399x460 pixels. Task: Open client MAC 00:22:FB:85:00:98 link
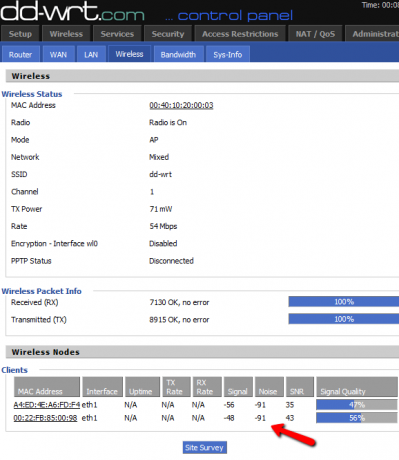(45, 418)
